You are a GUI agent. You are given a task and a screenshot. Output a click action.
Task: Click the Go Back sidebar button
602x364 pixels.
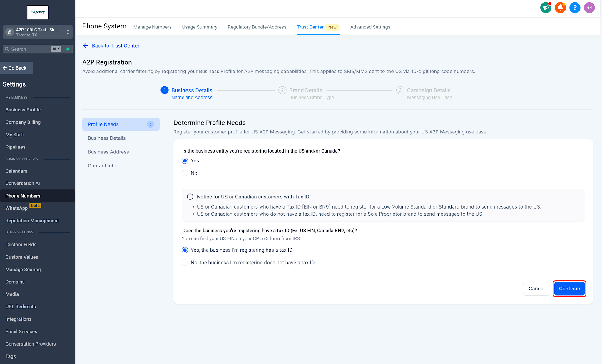click(17, 68)
